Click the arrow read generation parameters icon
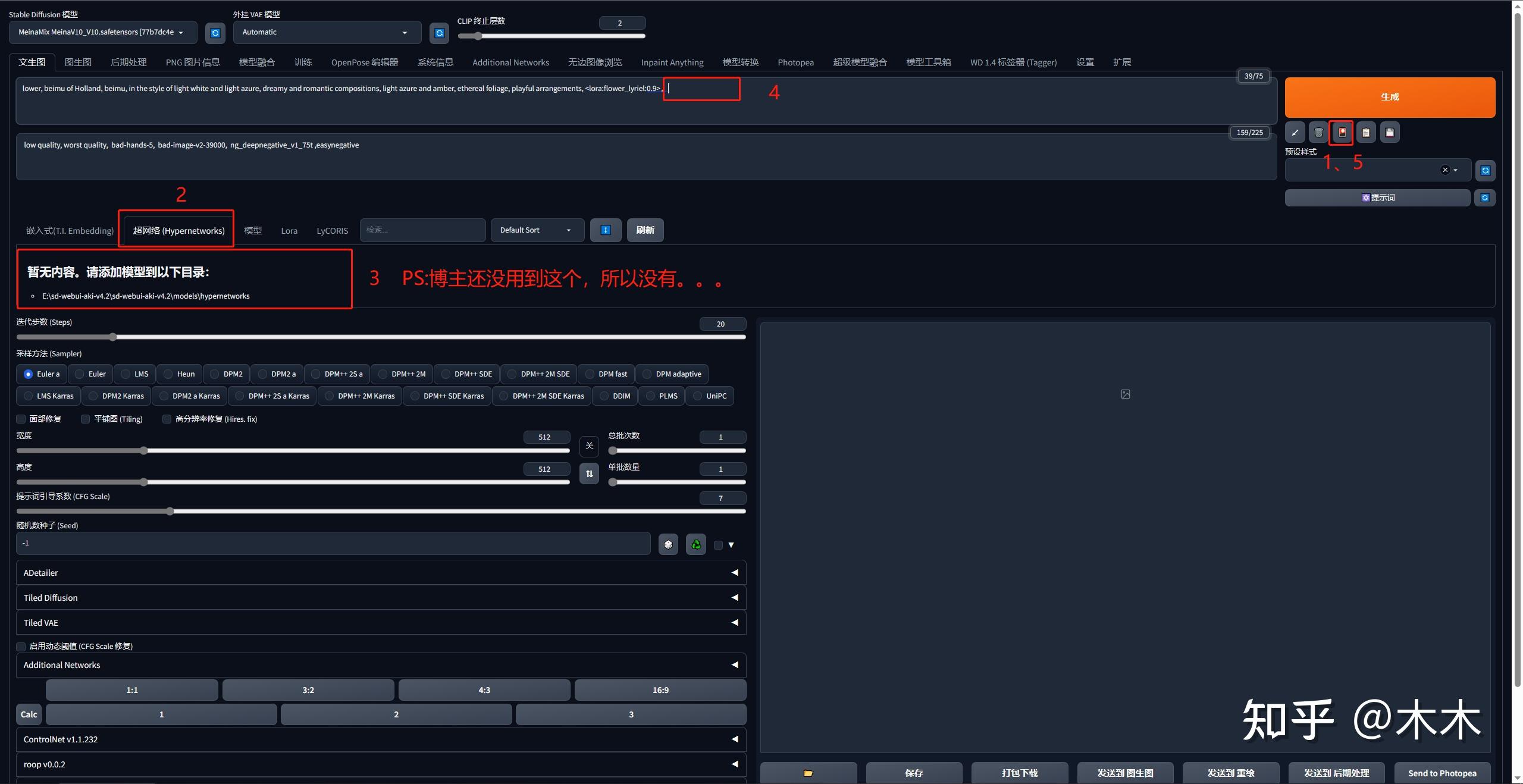1523x784 pixels. (1295, 133)
